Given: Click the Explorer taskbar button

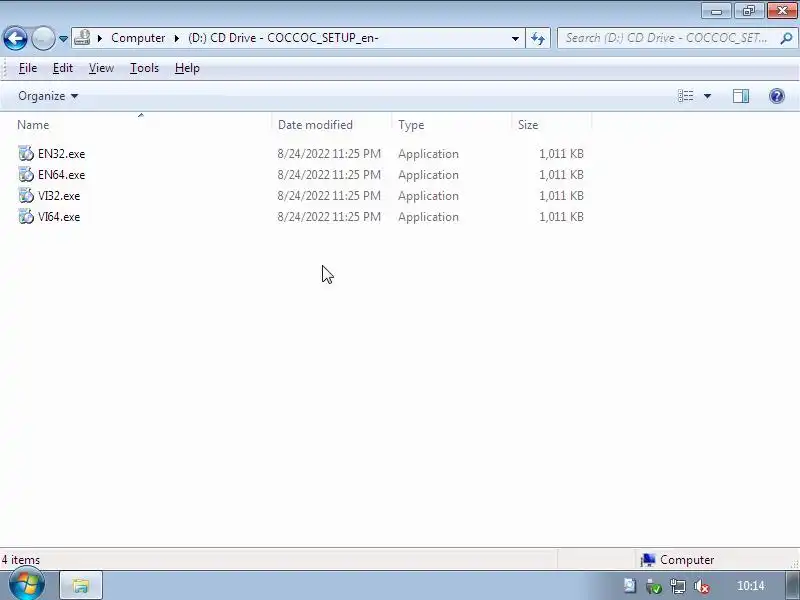Looking at the screenshot, I should (x=81, y=585).
